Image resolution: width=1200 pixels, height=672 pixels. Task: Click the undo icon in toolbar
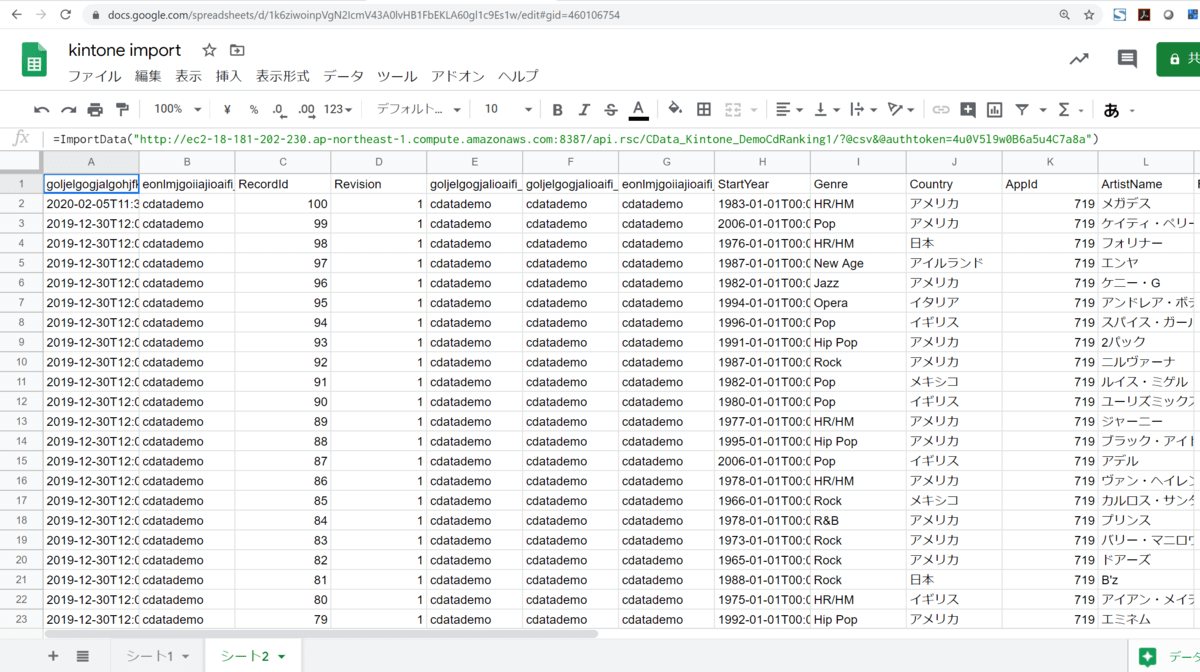(41, 110)
